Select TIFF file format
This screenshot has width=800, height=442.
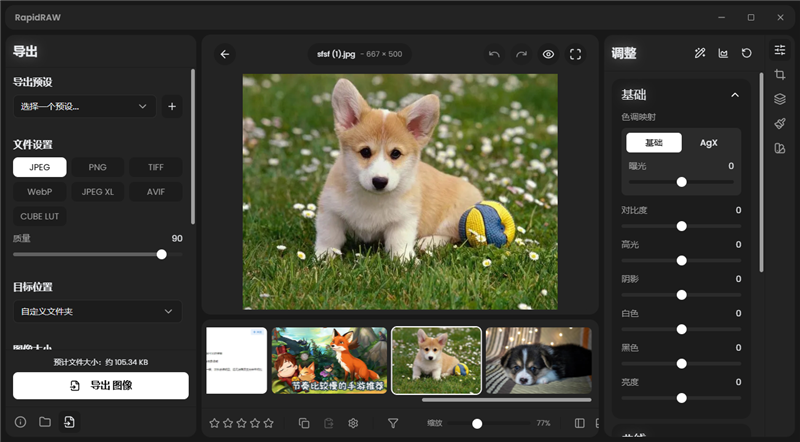(x=156, y=167)
